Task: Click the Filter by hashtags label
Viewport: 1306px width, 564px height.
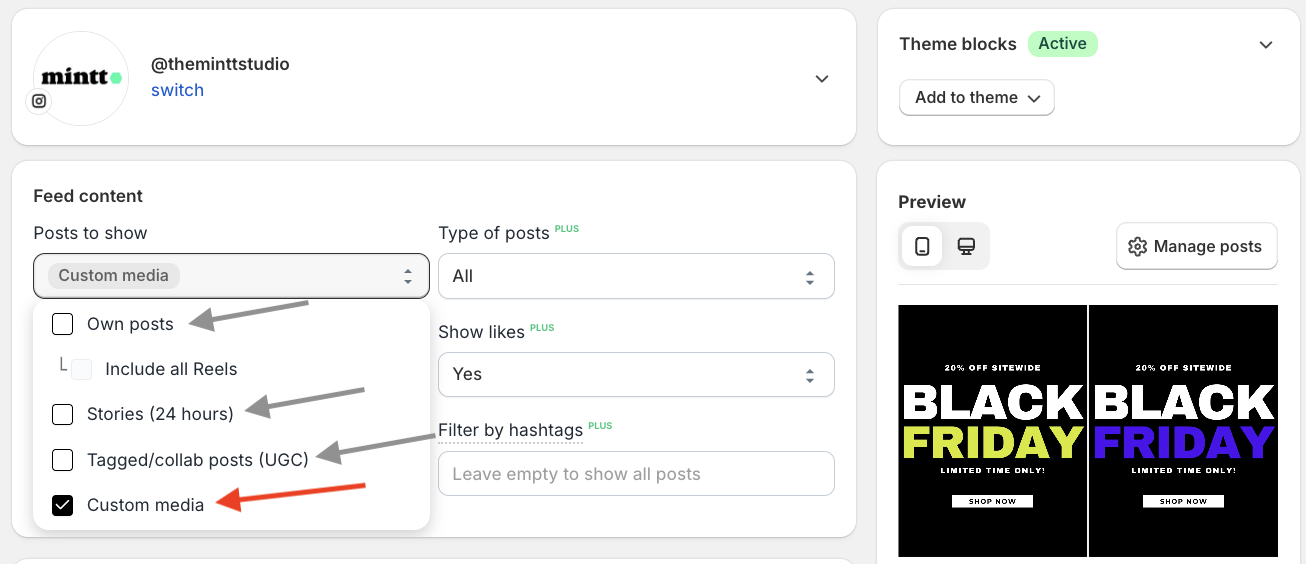Action: [510, 431]
